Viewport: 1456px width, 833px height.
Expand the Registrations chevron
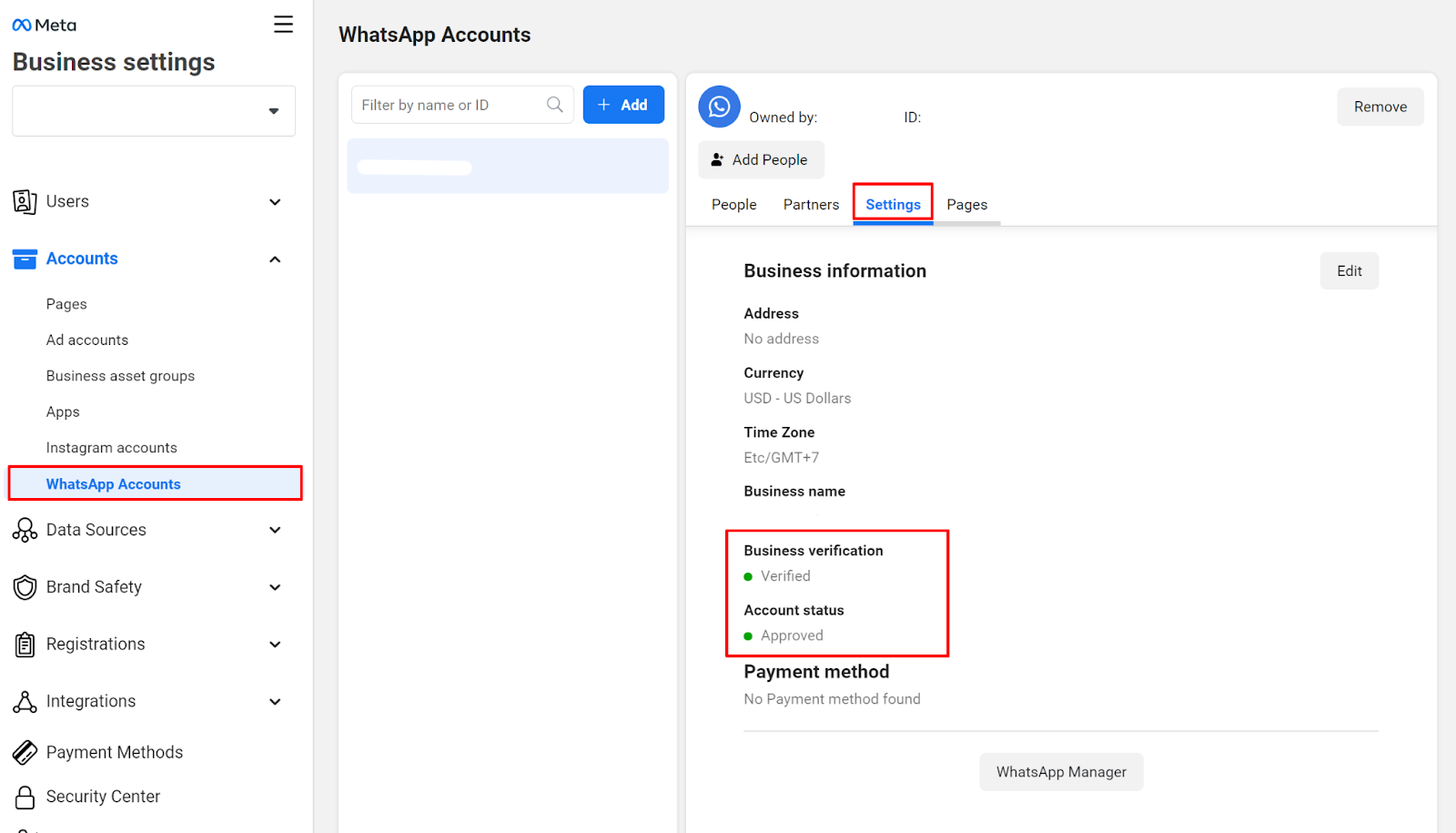pos(275,645)
